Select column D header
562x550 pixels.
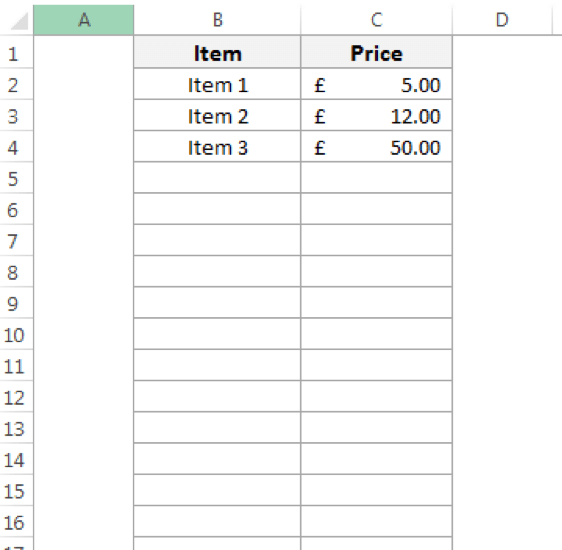pyautogui.click(x=502, y=20)
